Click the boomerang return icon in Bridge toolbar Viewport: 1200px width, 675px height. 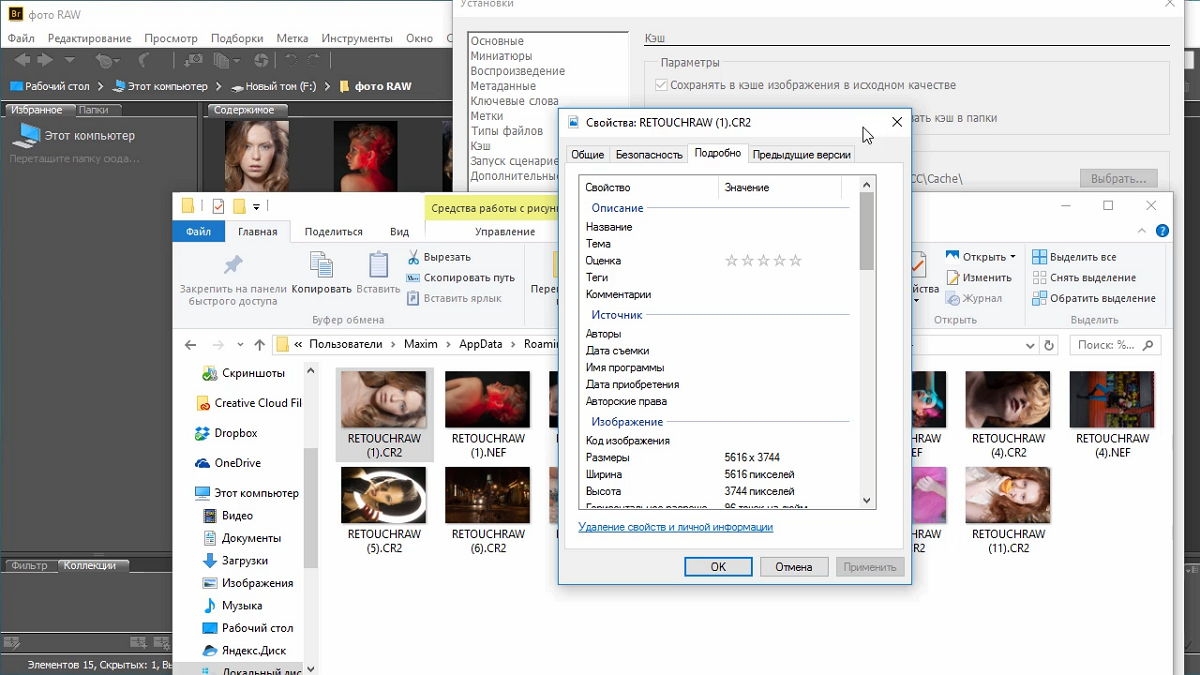coord(142,61)
